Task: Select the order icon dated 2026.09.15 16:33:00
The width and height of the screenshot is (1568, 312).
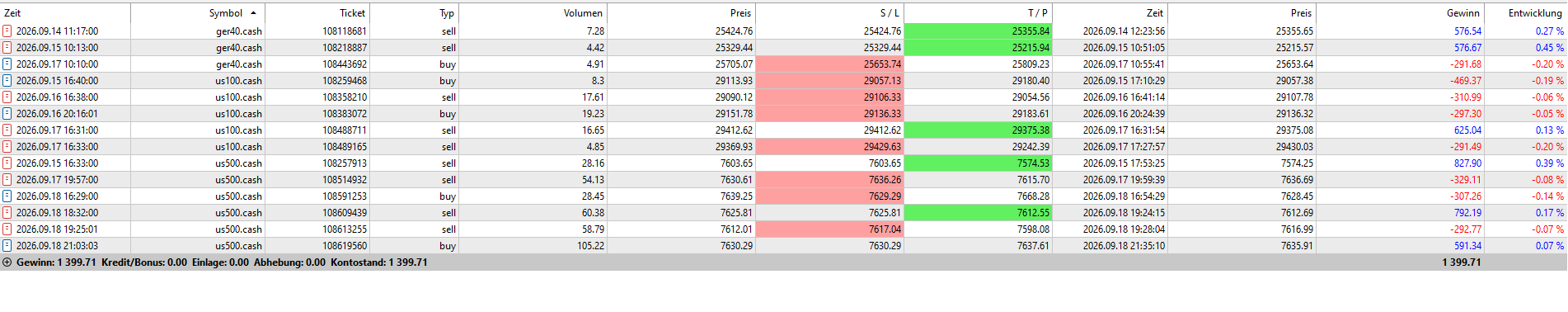Action: tap(7, 163)
